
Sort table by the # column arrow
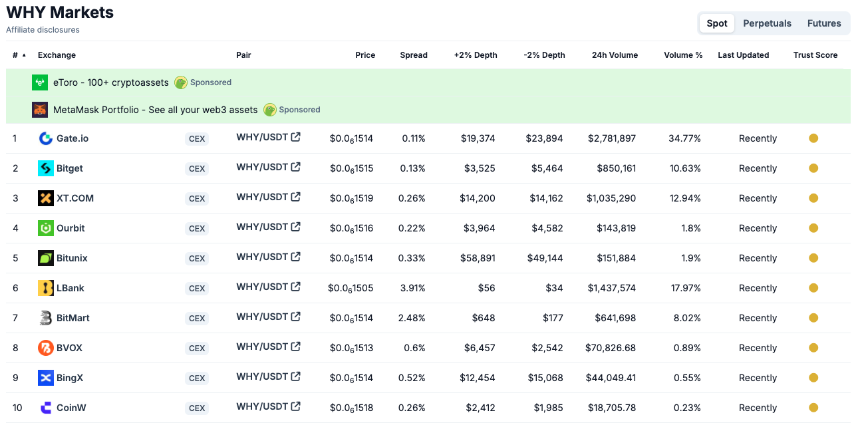pyautogui.click(x=23, y=55)
